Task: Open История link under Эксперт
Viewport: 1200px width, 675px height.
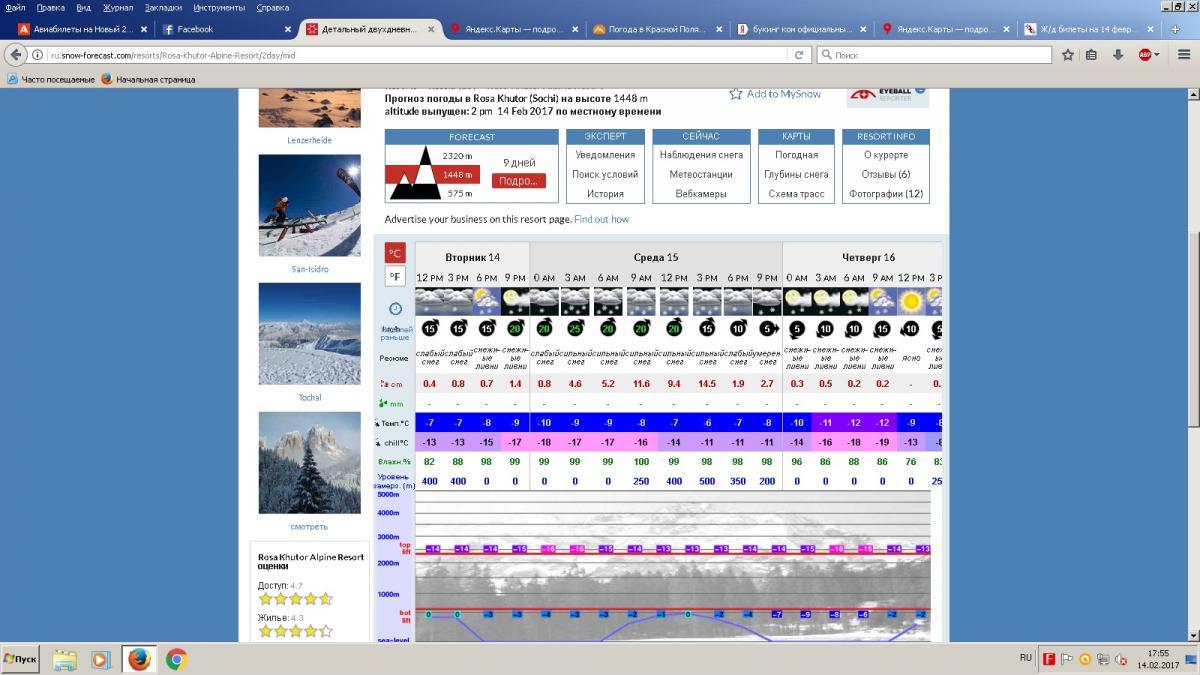Action: point(605,194)
